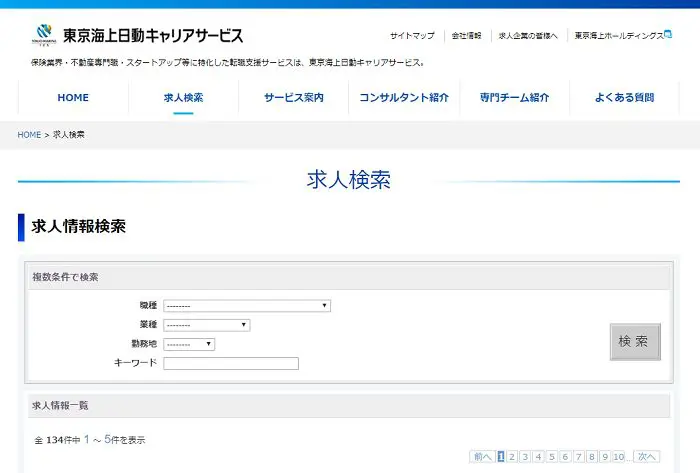Go to results page 5
This screenshot has width=700, height=473.
point(552,456)
